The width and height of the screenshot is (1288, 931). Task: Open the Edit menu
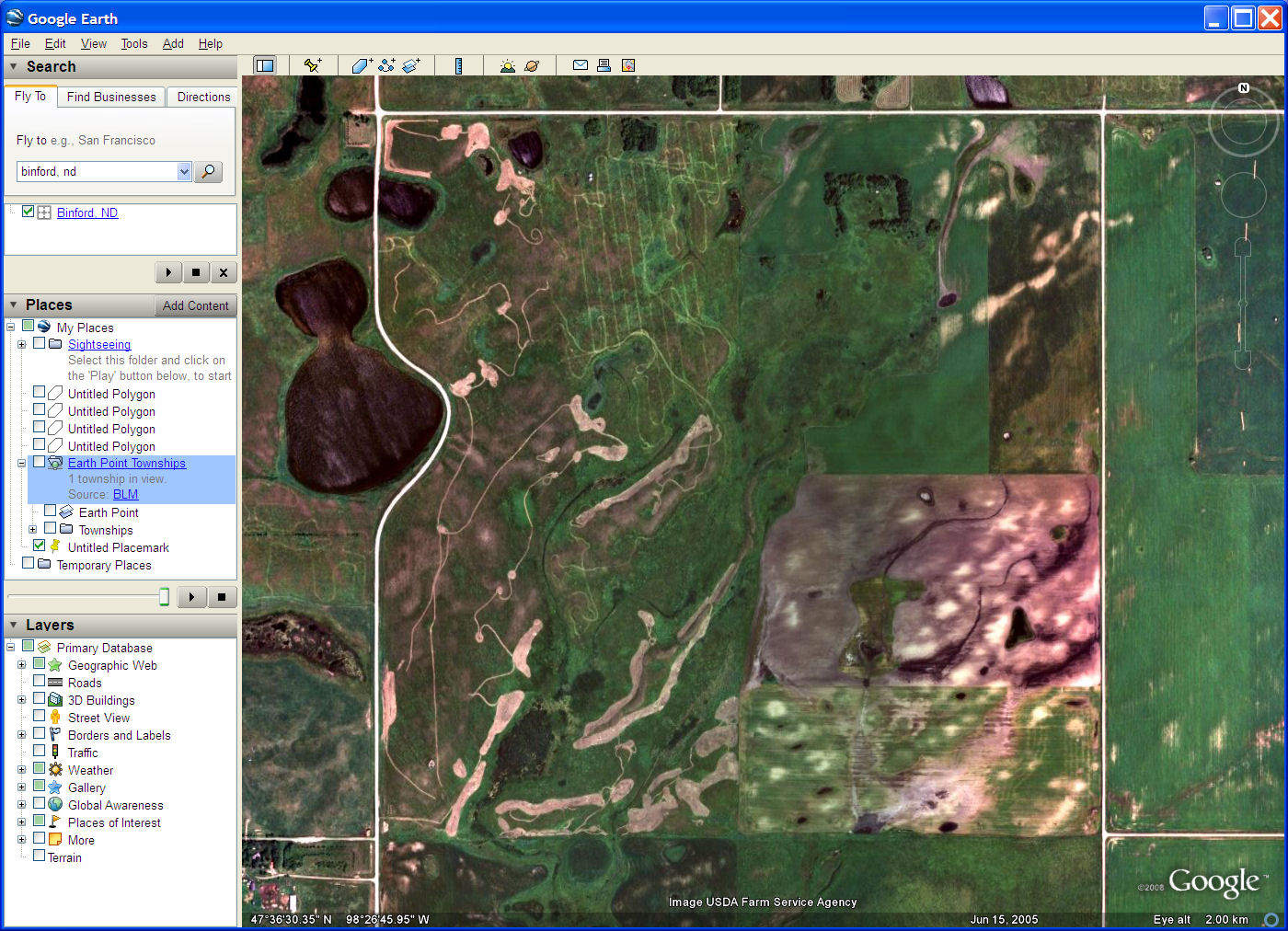coord(55,43)
